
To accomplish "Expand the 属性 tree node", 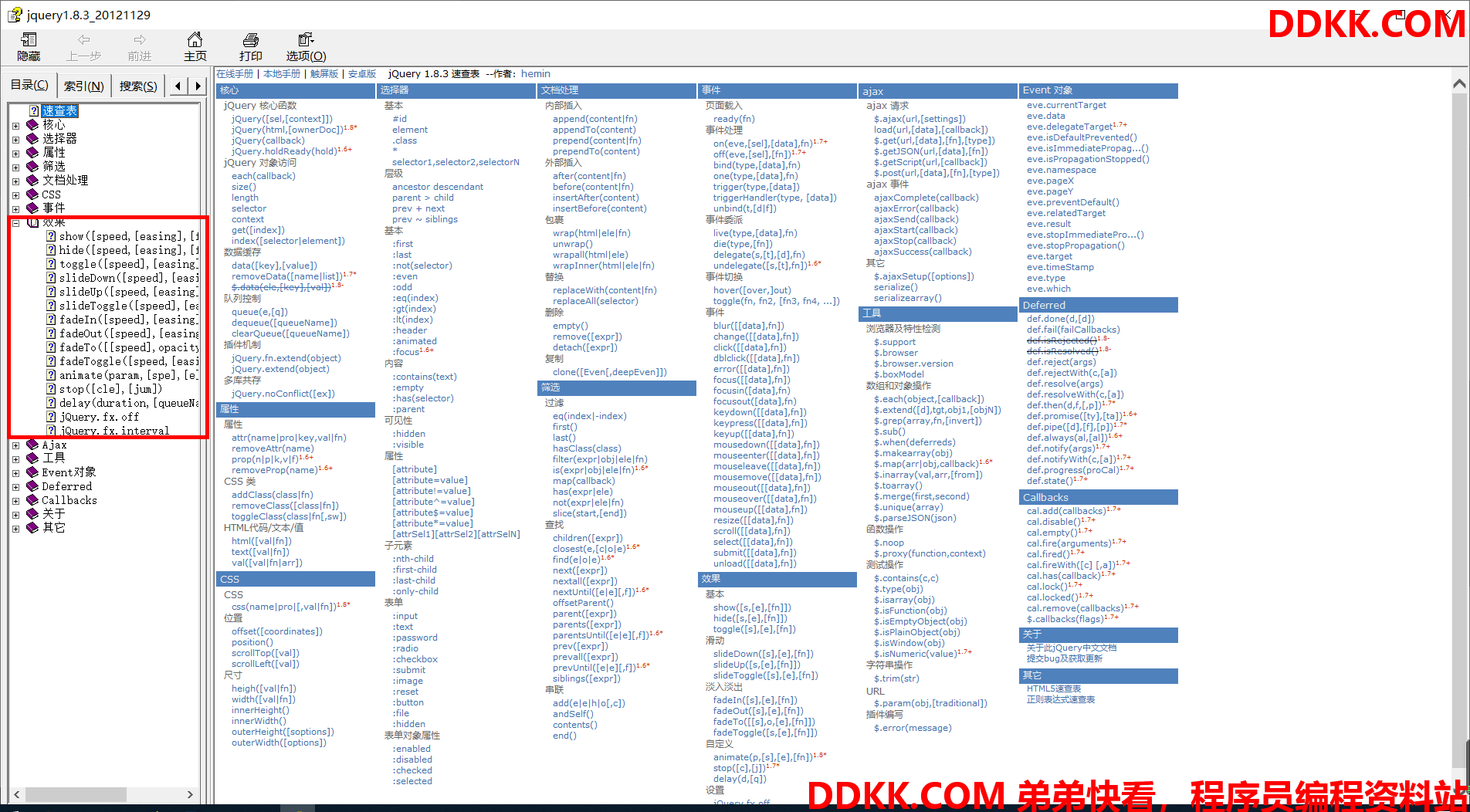I will [15, 153].
